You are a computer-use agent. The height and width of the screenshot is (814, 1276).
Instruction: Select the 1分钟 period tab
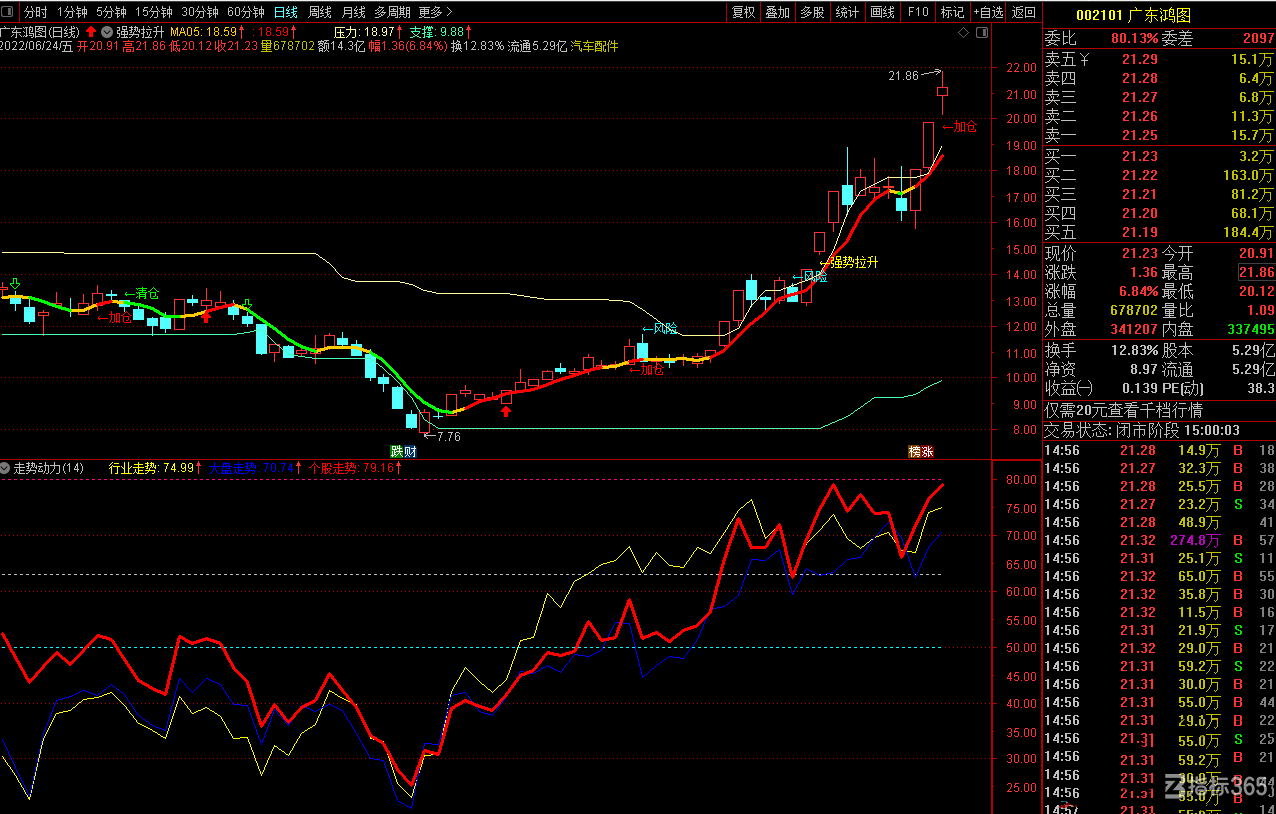[x=72, y=12]
